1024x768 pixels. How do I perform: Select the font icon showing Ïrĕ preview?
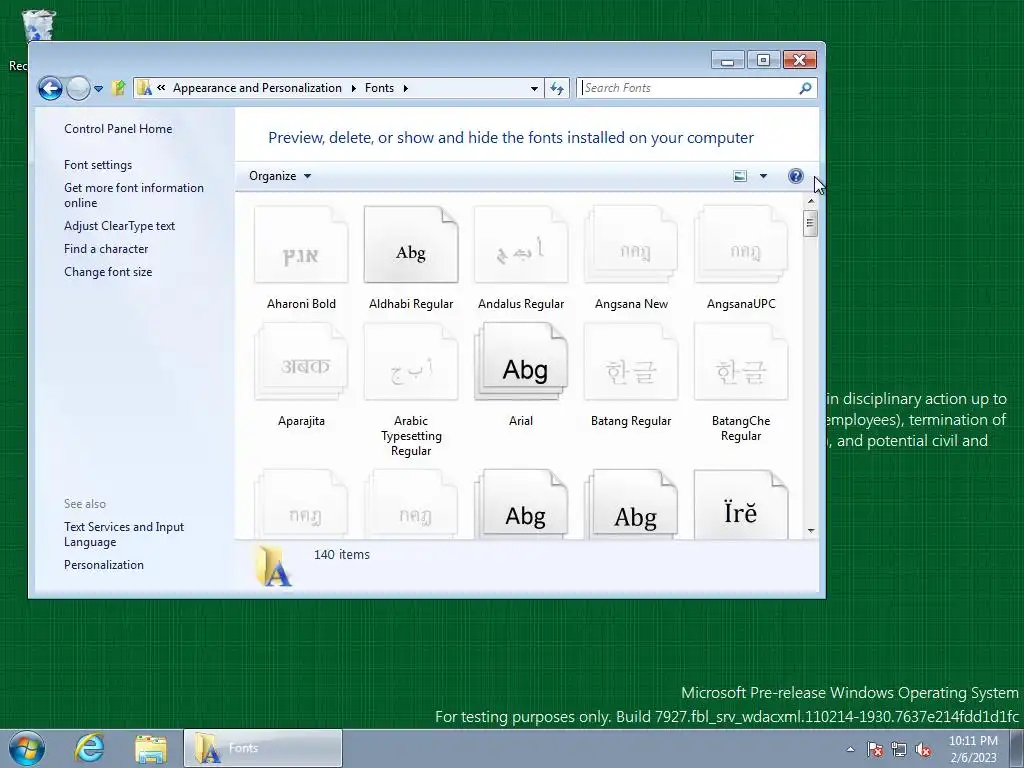(x=741, y=505)
